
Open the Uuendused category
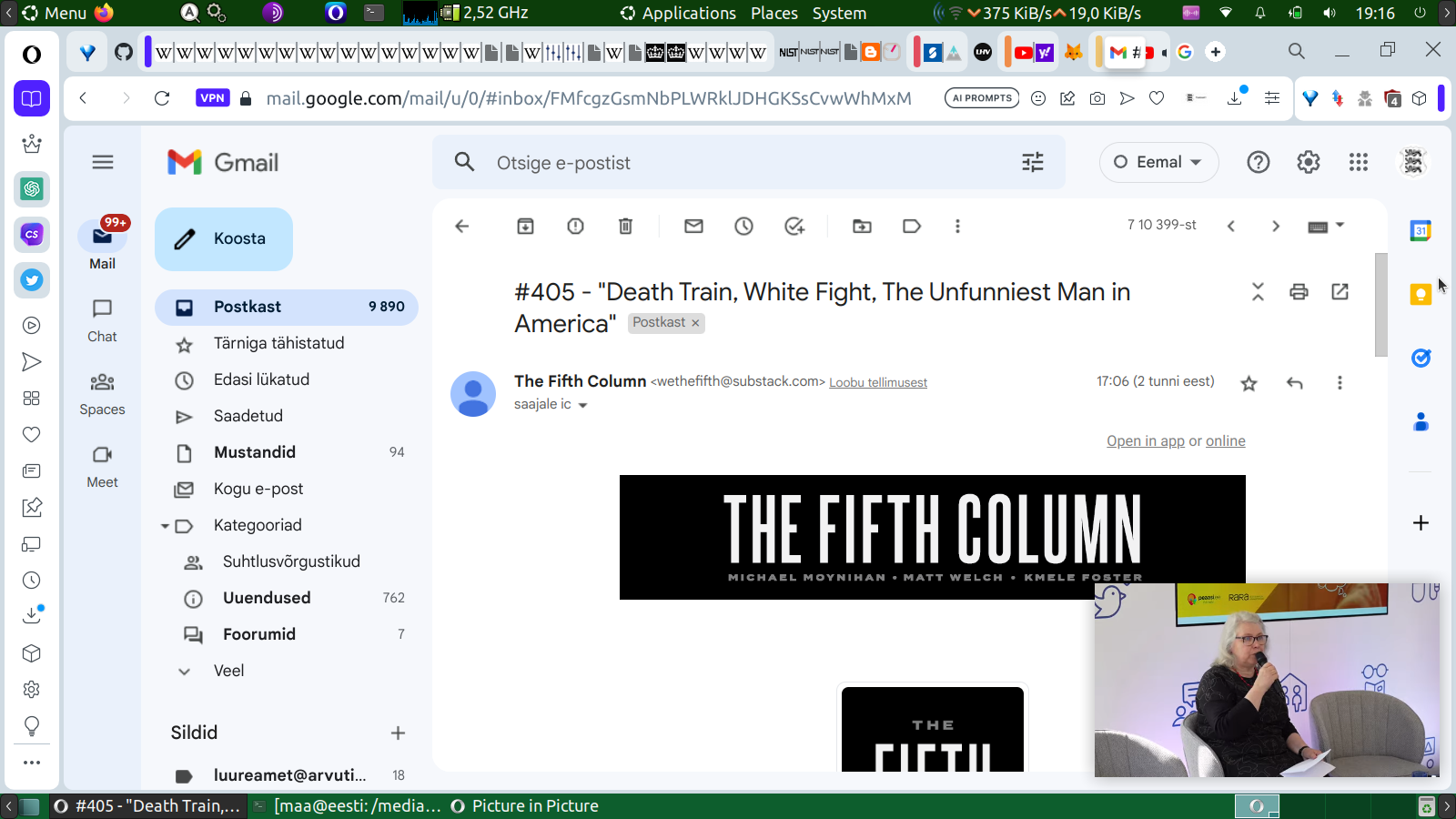click(287, 598)
